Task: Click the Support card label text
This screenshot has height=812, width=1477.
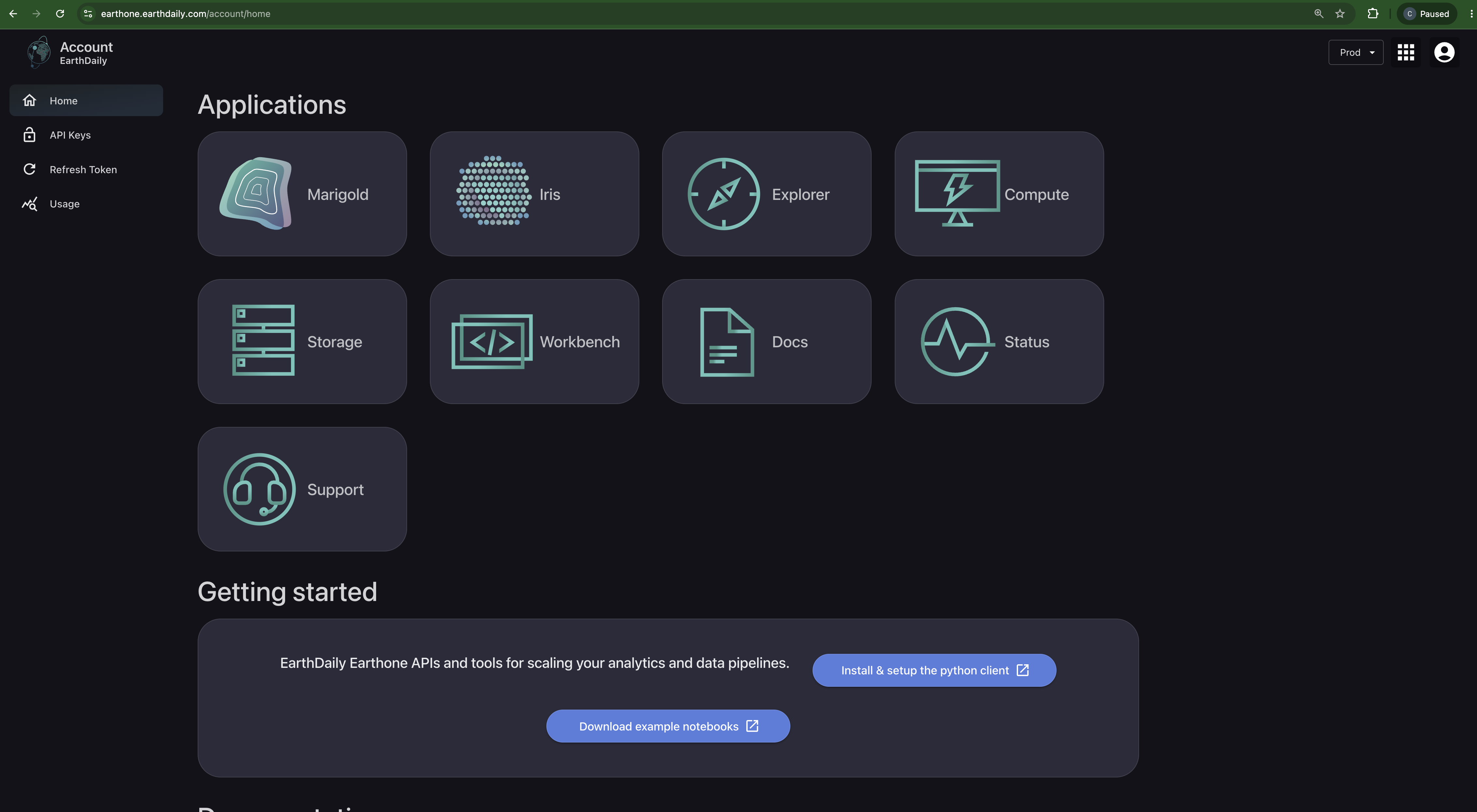Action: point(335,489)
